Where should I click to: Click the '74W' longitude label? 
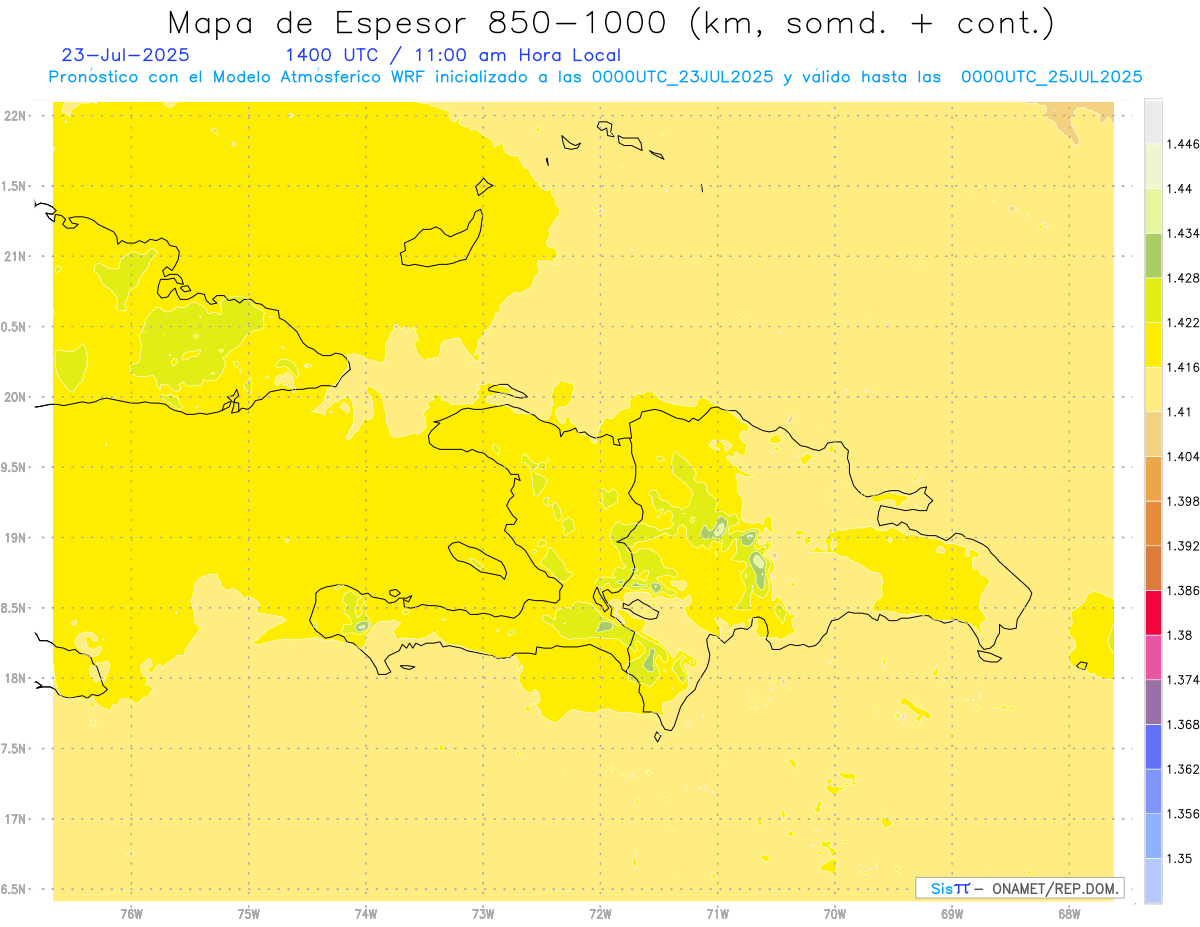[366, 914]
